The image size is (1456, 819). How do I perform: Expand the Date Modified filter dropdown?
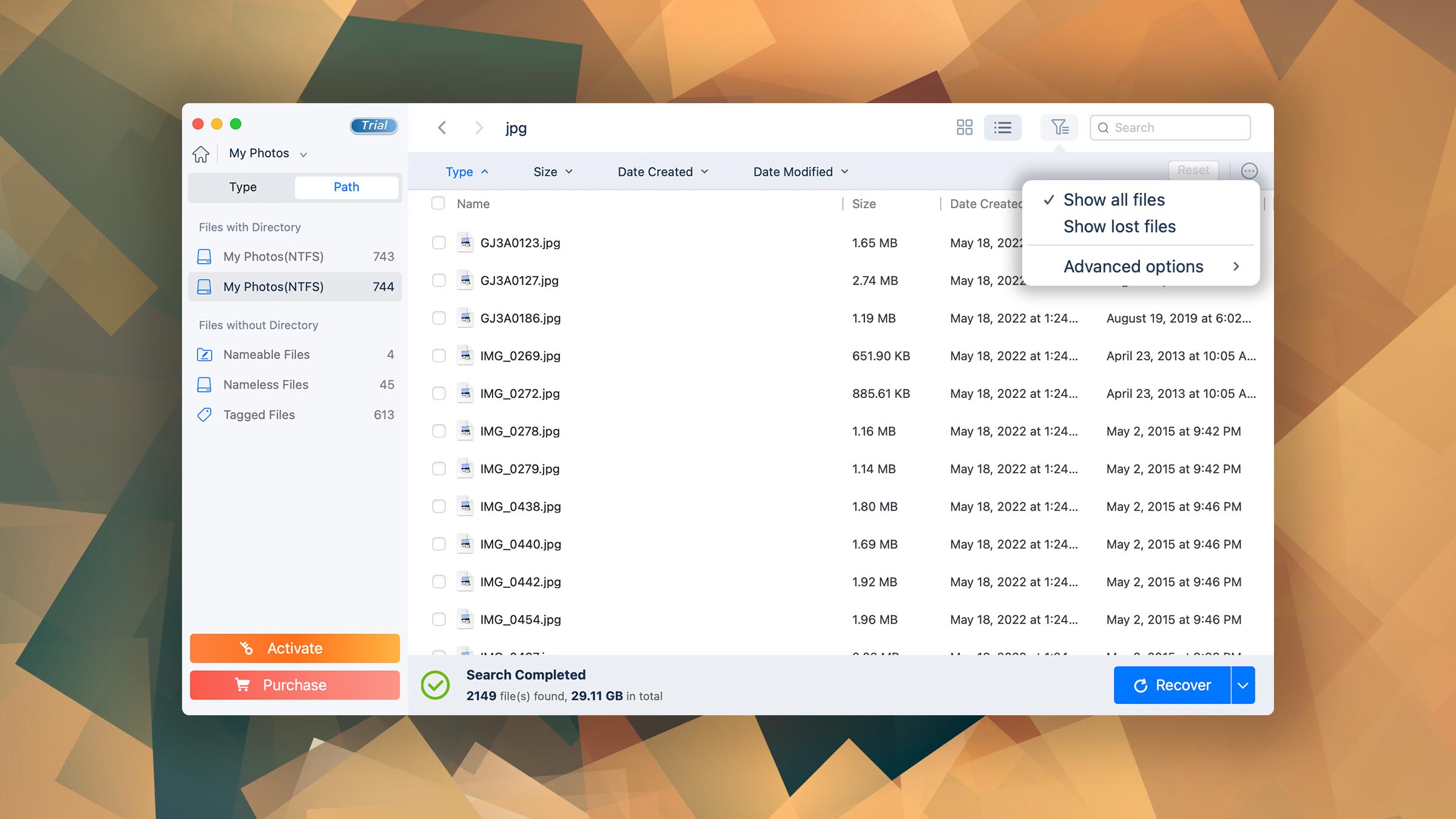click(x=800, y=172)
